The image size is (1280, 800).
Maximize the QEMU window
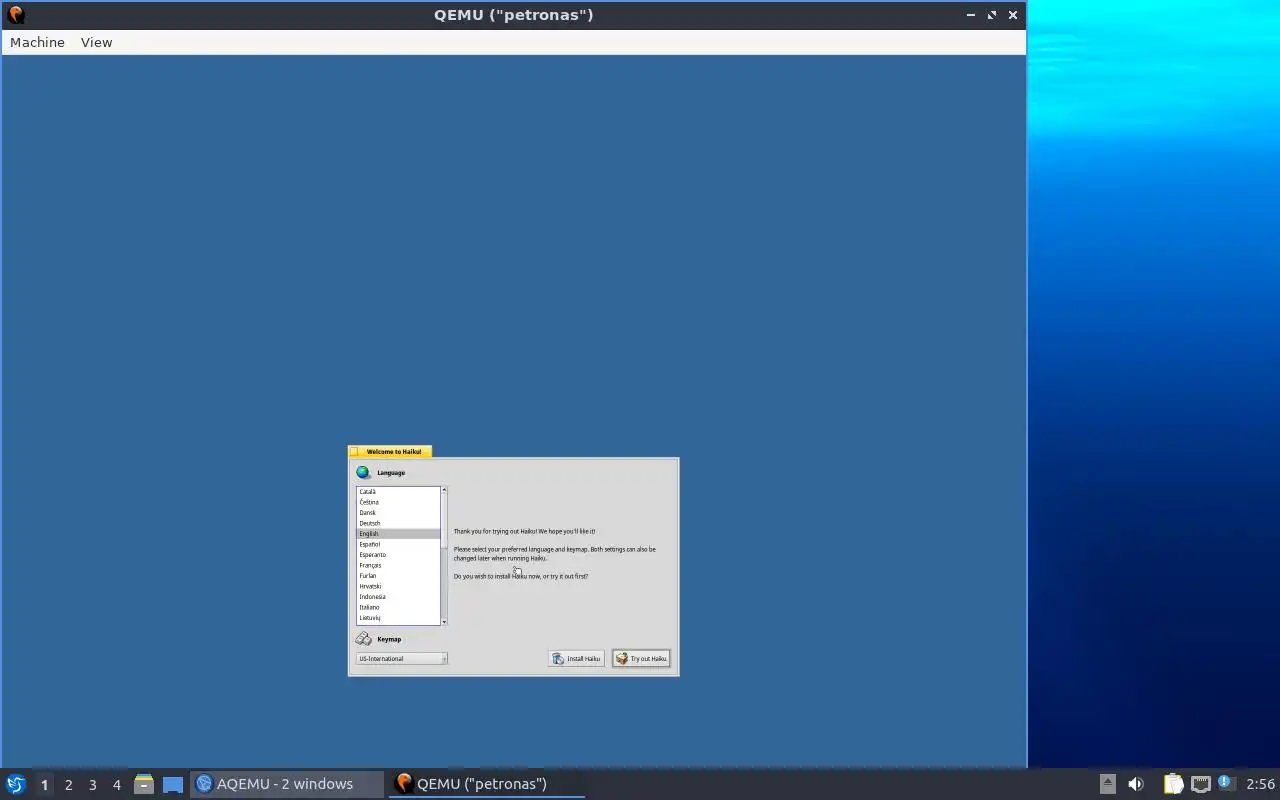click(x=992, y=15)
